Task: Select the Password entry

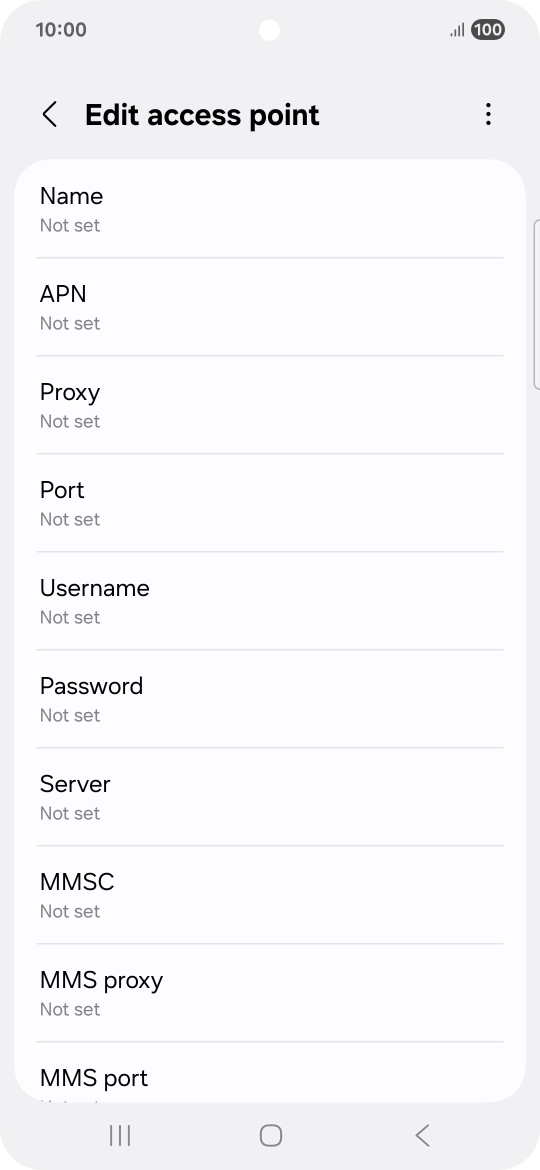Action: [x=270, y=698]
